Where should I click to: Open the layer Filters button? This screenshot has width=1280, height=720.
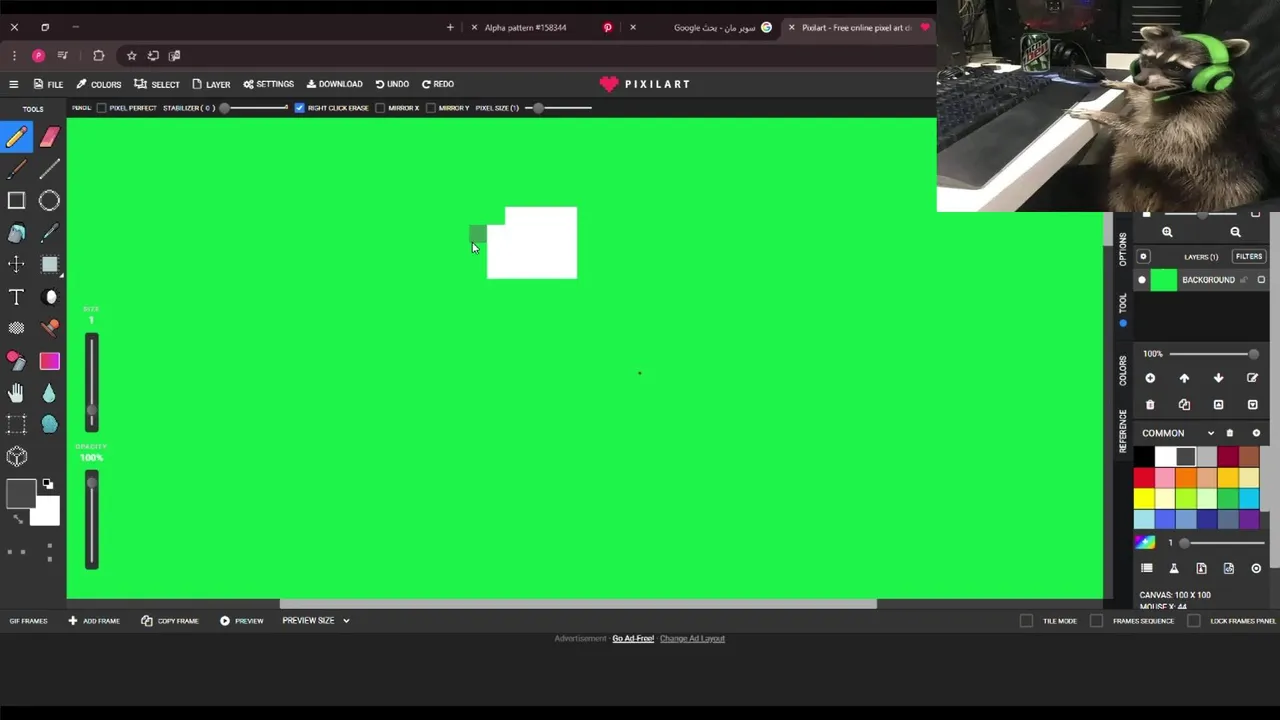[1249, 257]
